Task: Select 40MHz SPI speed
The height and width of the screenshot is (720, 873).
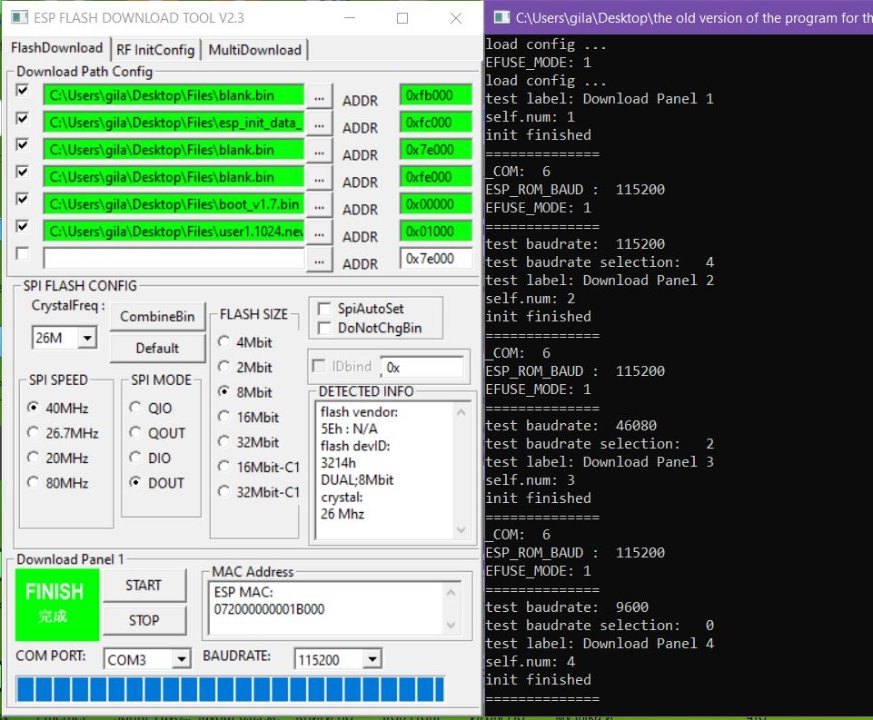Action: 58,408
